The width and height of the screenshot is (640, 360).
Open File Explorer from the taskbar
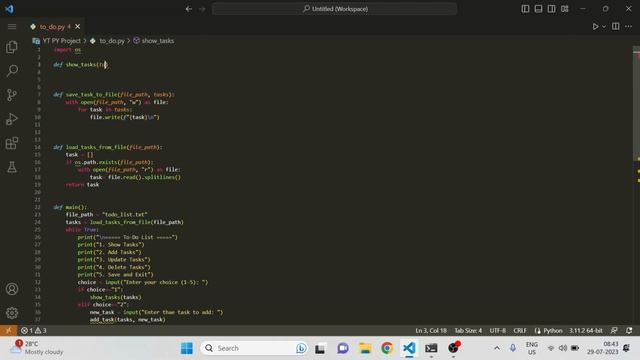(x=365, y=348)
